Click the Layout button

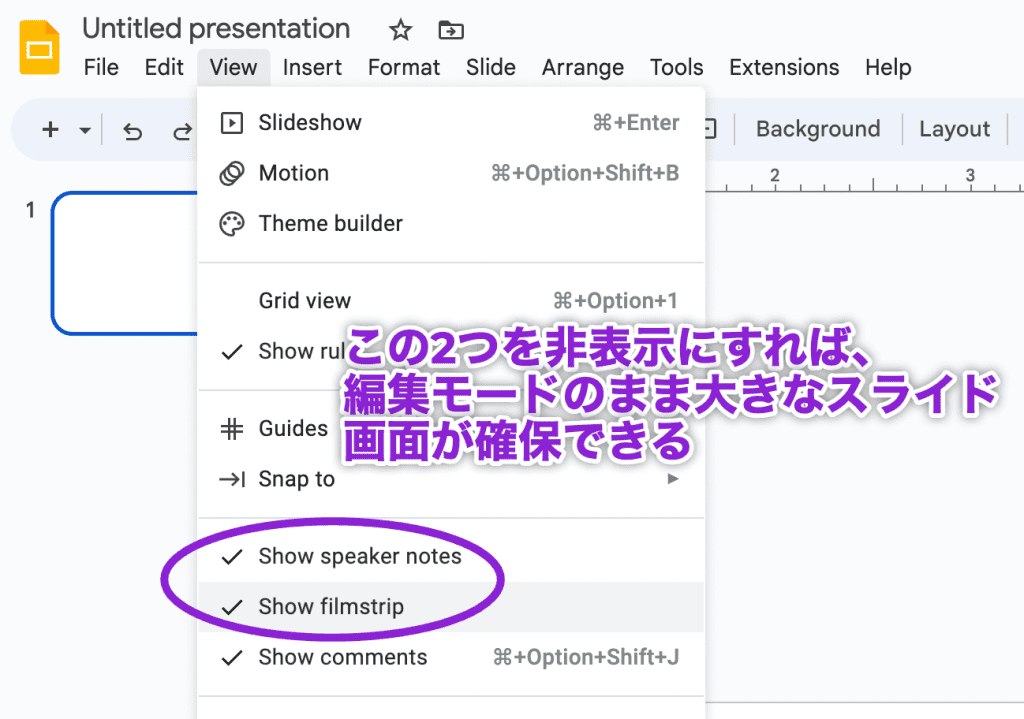tap(954, 129)
